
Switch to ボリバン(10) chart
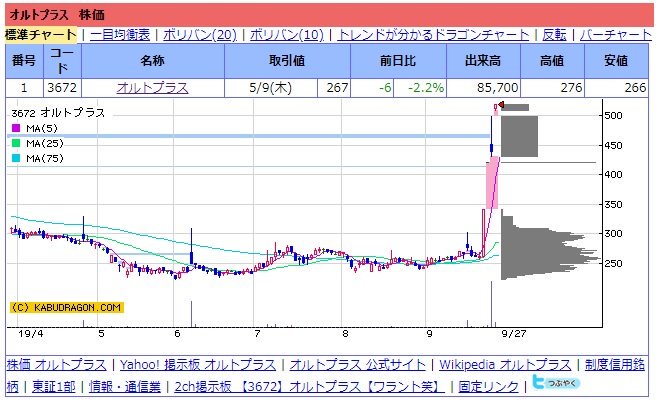click(x=287, y=35)
